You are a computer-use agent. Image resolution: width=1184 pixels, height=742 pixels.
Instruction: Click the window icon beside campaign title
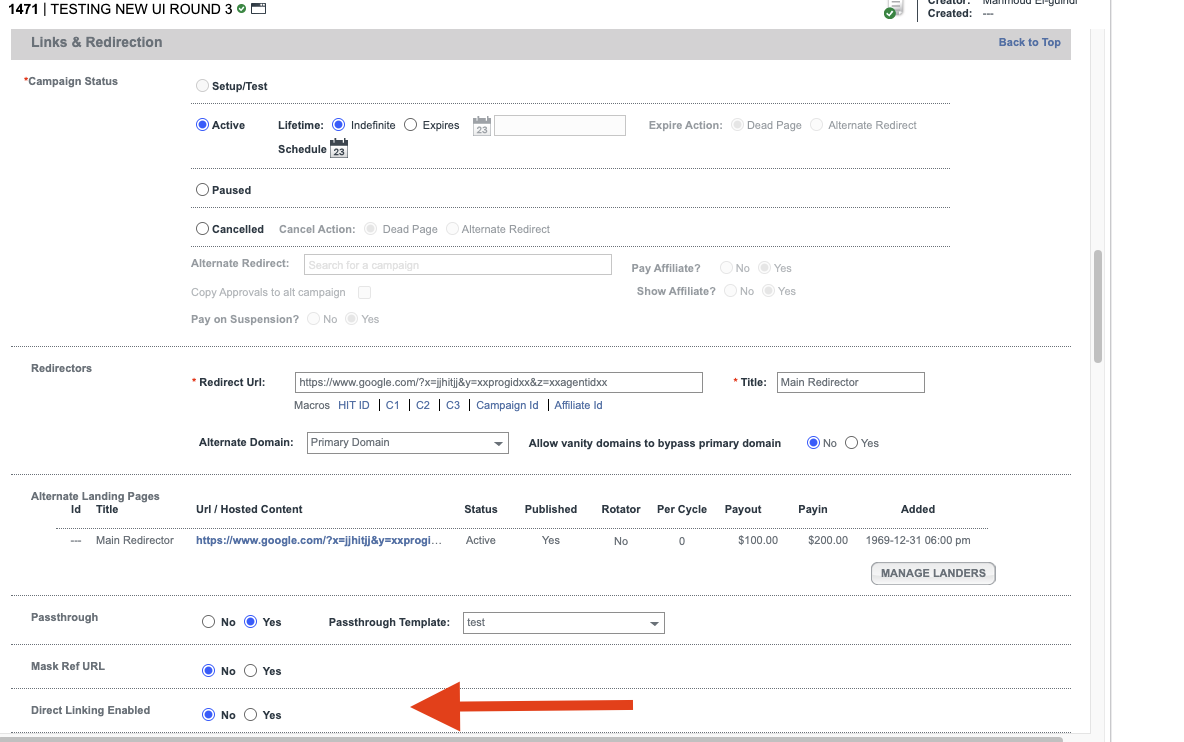pos(258,9)
